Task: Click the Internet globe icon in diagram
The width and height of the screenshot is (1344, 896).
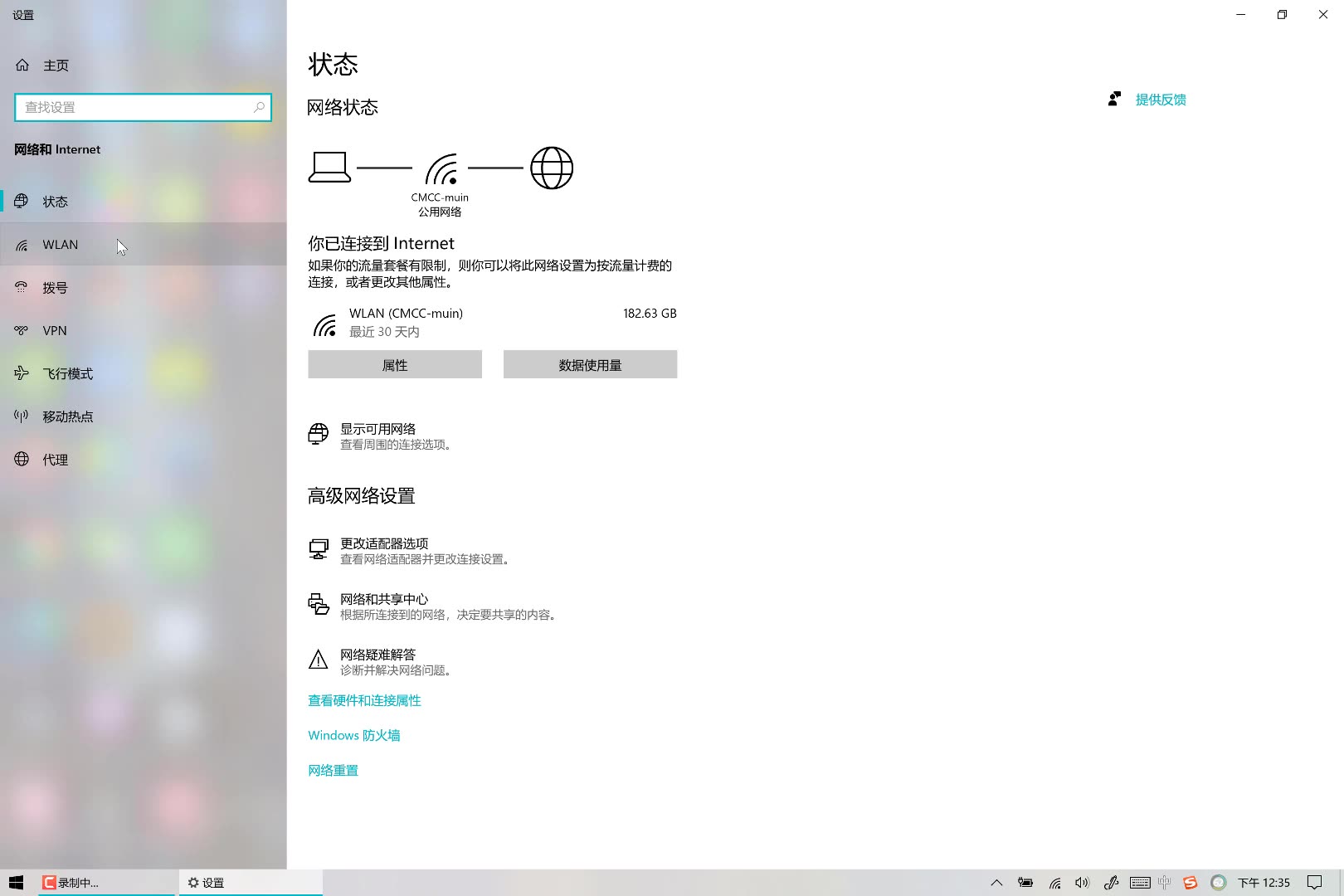Action: click(552, 168)
